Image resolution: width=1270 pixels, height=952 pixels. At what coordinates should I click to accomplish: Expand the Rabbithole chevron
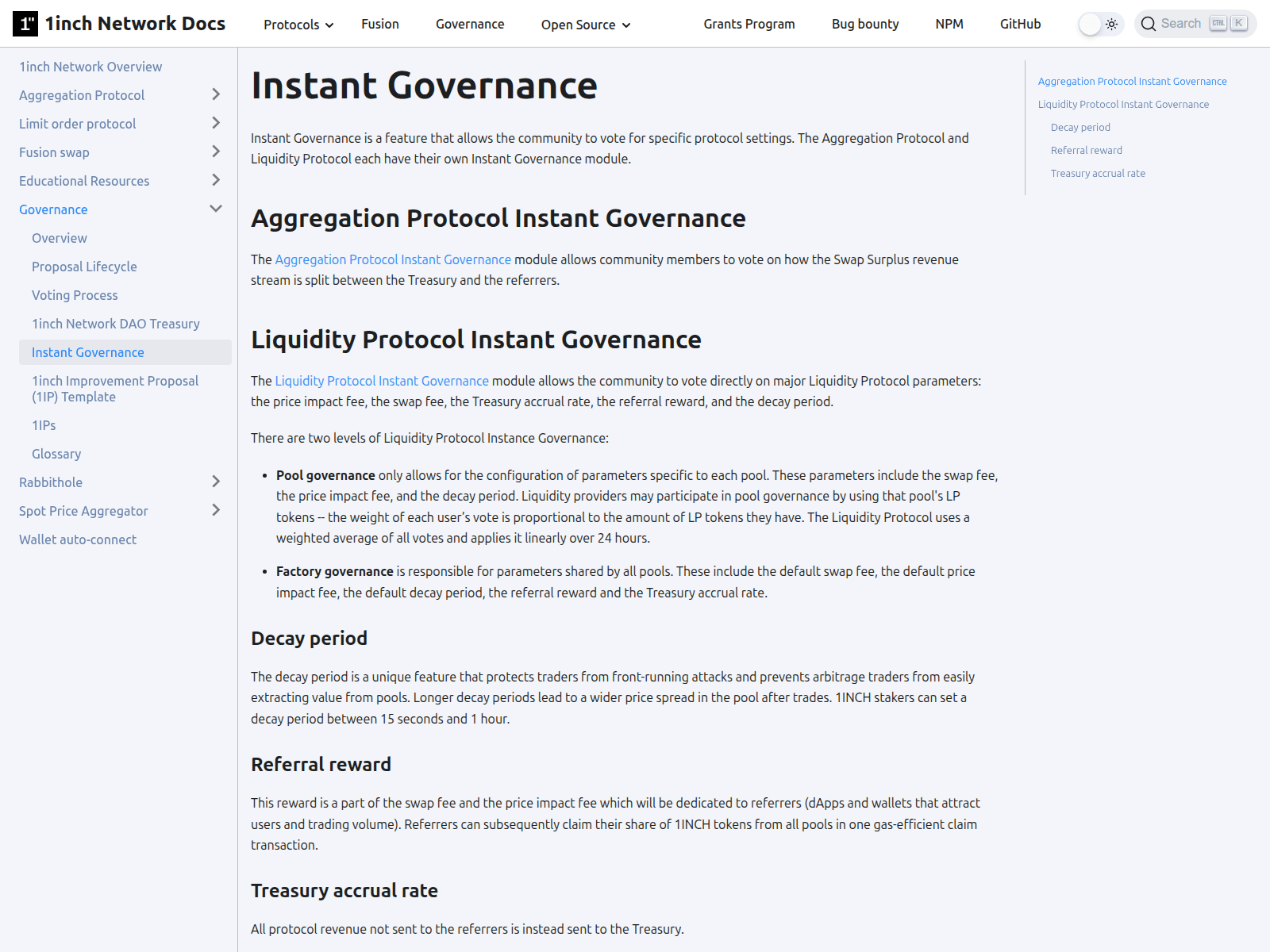216,482
